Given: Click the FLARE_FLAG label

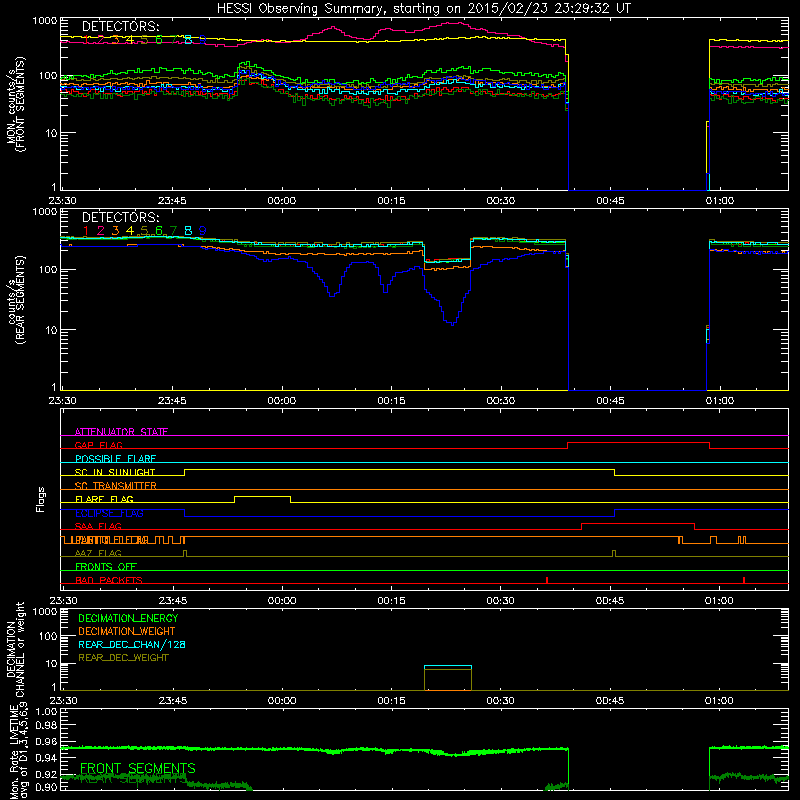Looking at the screenshot, I should (x=104, y=499).
